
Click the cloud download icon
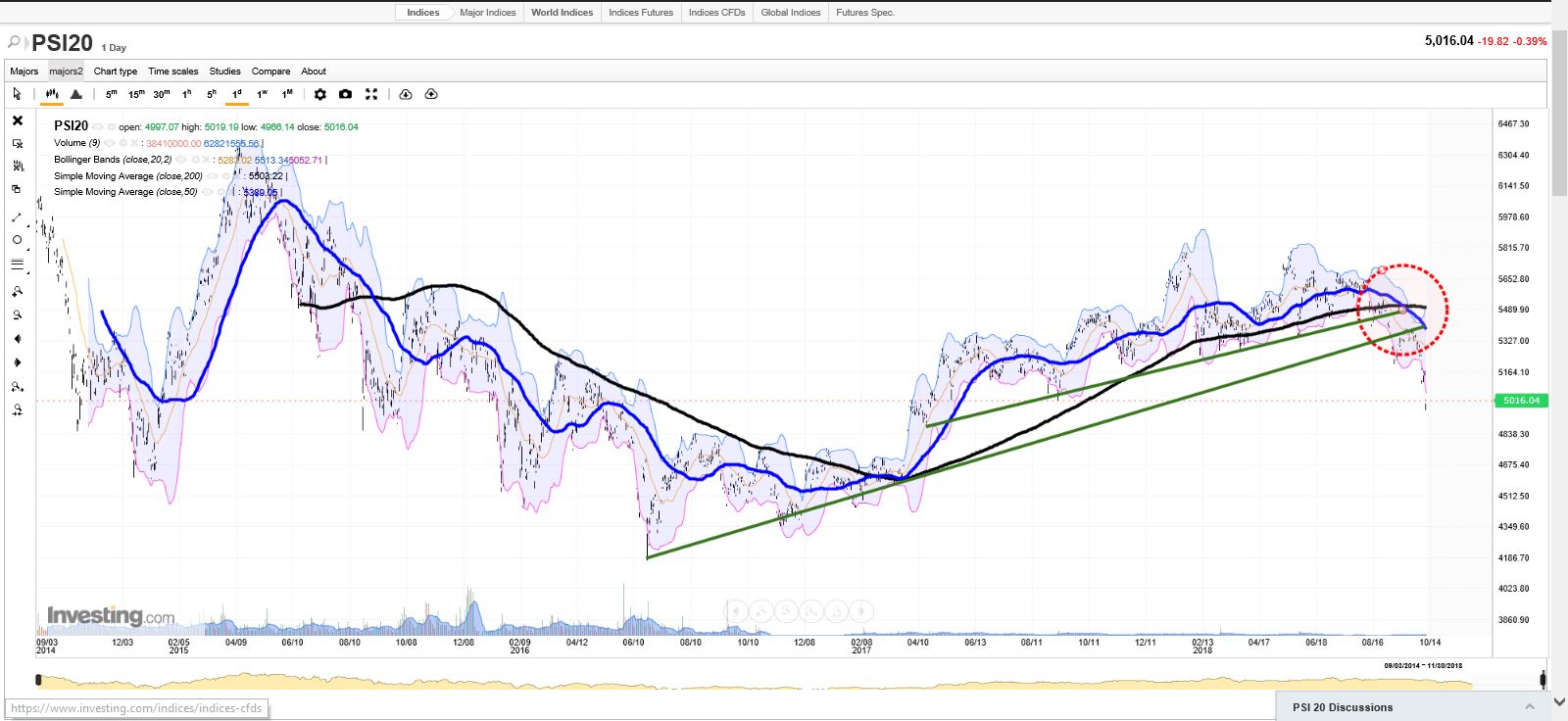(x=406, y=94)
